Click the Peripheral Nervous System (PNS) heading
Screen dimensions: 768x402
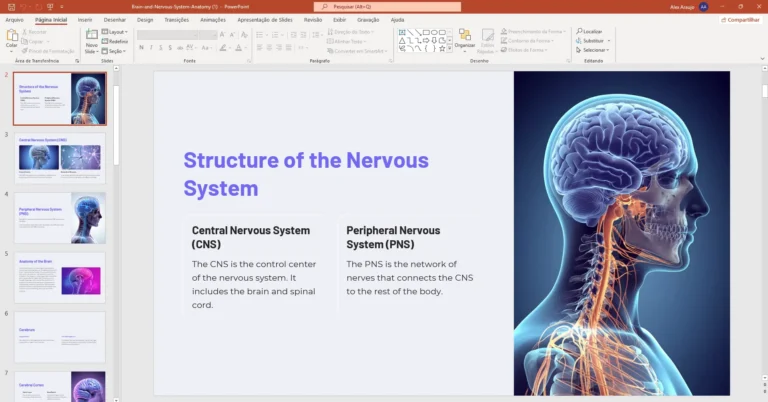pos(393,237)
